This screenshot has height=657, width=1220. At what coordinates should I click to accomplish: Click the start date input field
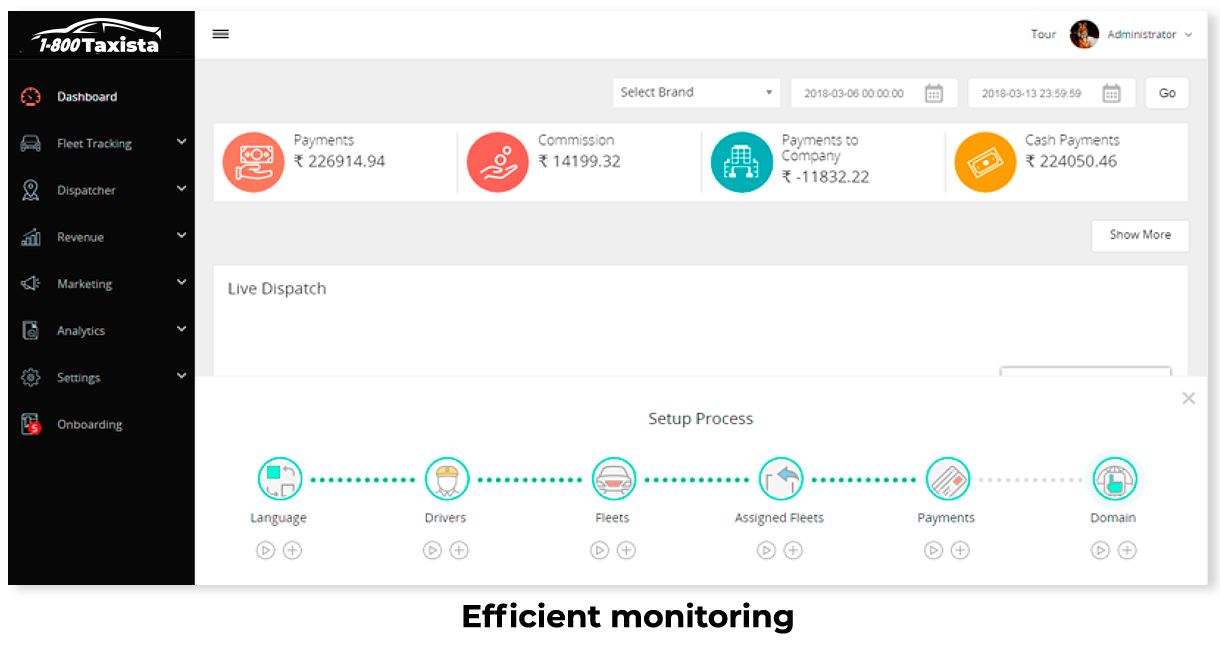[x=874, y=93]
